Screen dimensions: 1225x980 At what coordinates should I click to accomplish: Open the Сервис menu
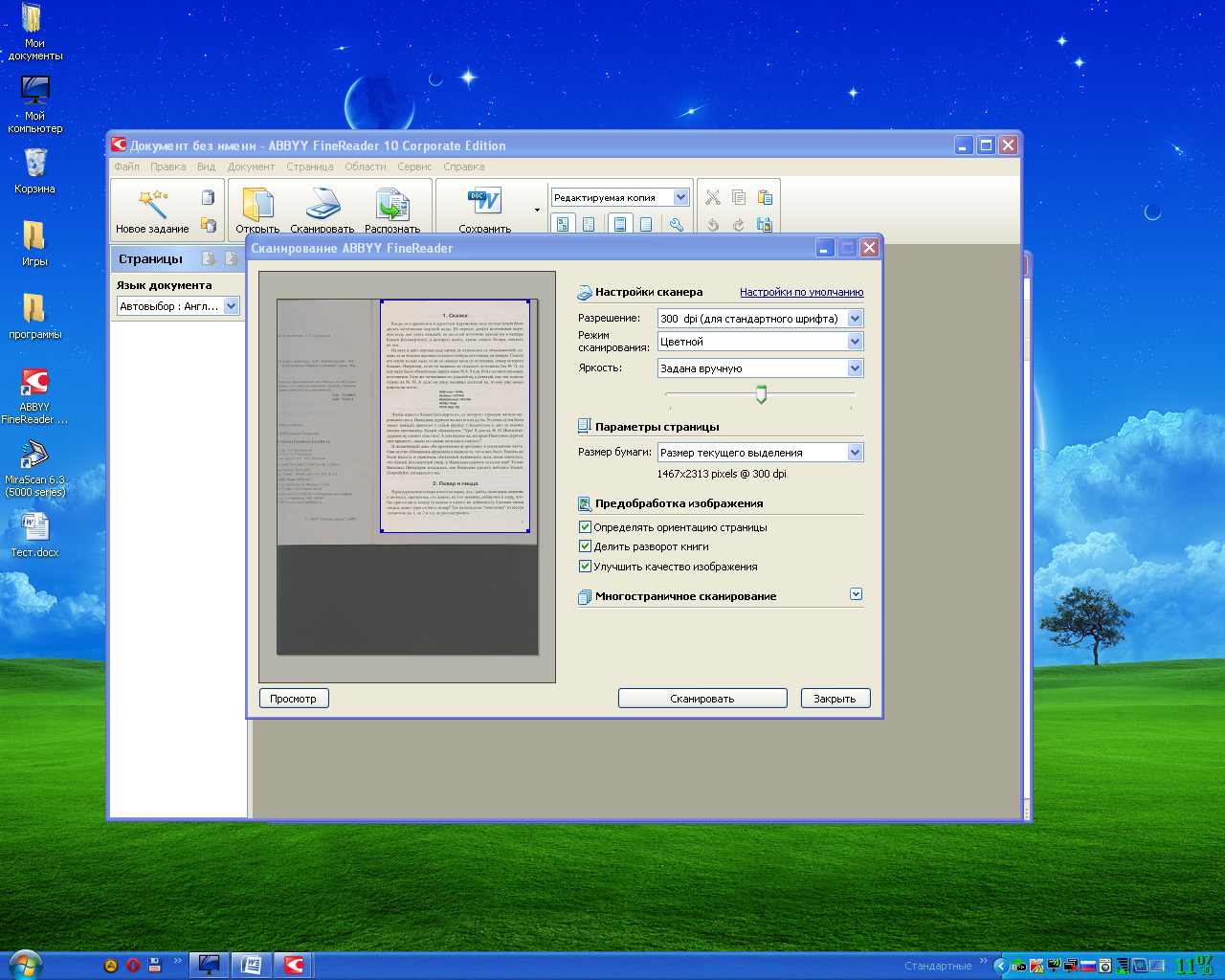point(414,167)
